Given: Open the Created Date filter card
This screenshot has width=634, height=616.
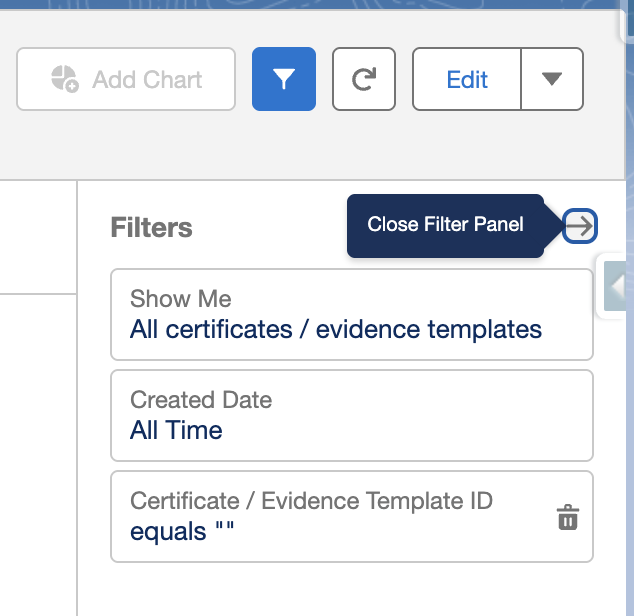Looking at the screenshot, I should 352,415.
